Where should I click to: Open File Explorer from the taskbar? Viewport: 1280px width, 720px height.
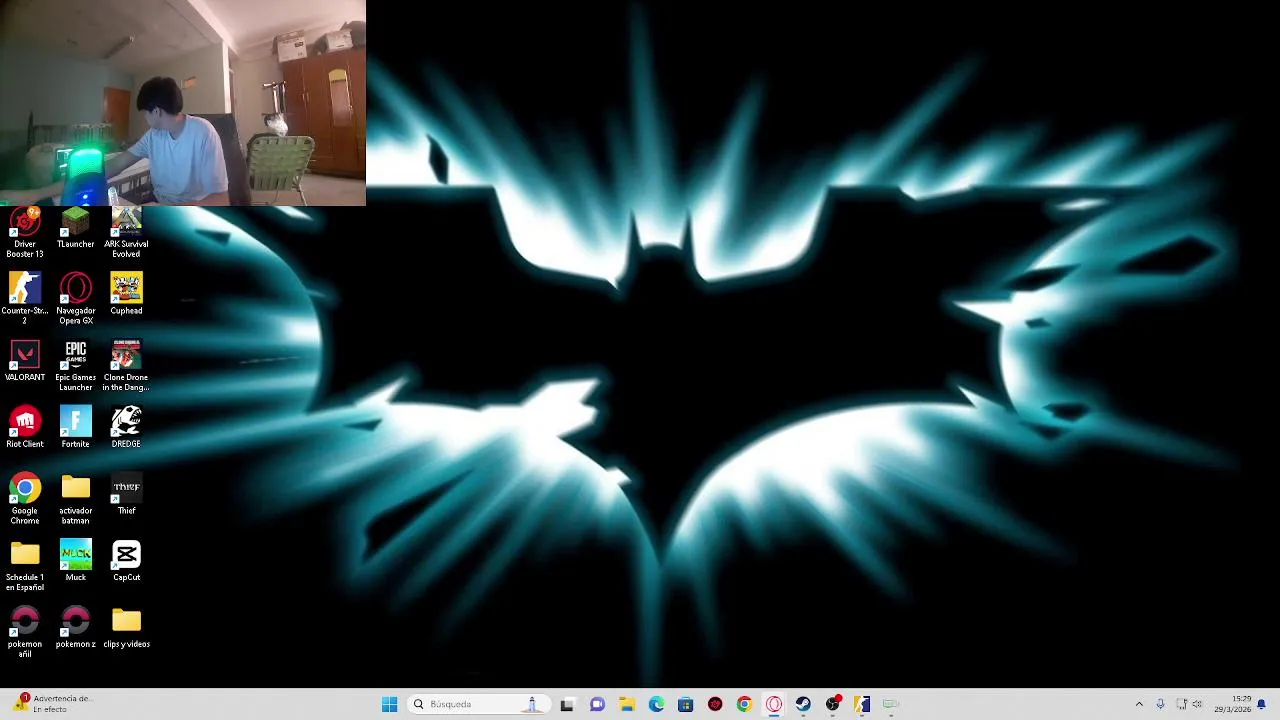(x=626, y=704)
